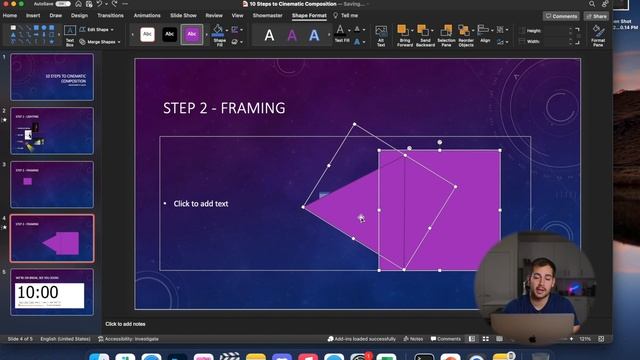
Task: Open the Merge Shapes dropdown
Action: pos(100,42)
